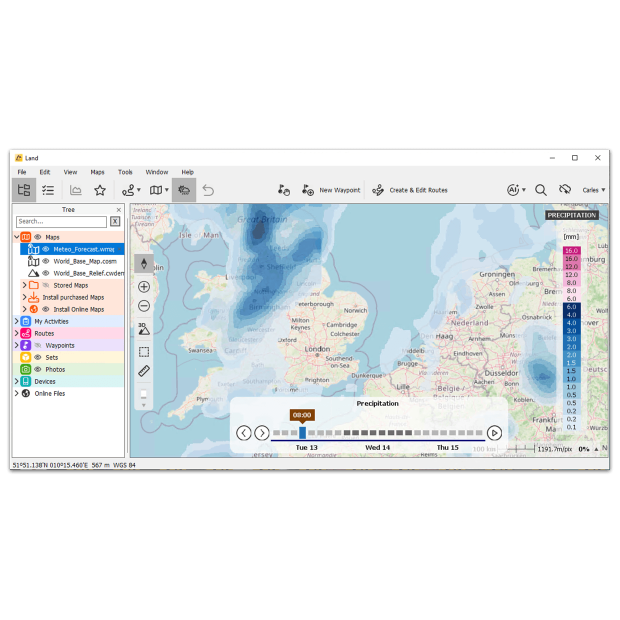Click Create & Edit Routes label
This screenshot has width=620, height=620.
pyautogui.click(x=418, y=190)
